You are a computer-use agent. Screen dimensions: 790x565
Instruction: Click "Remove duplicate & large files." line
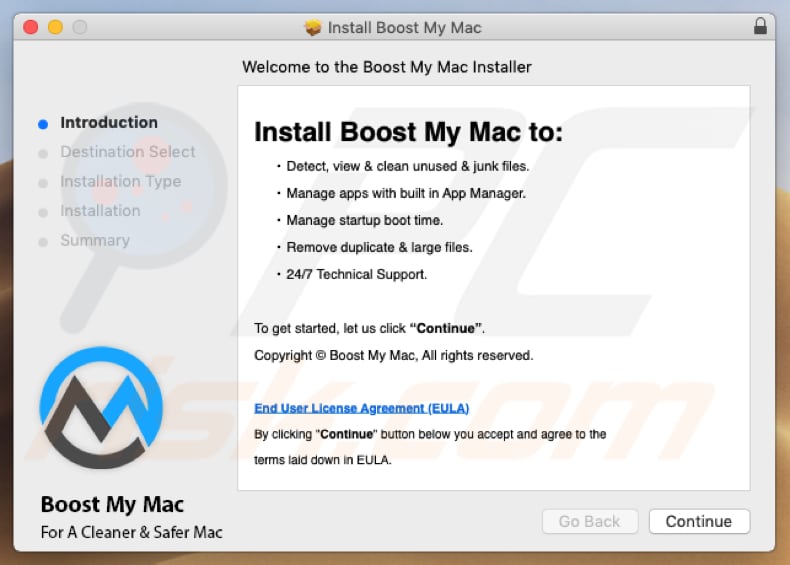tap(379, 247)
